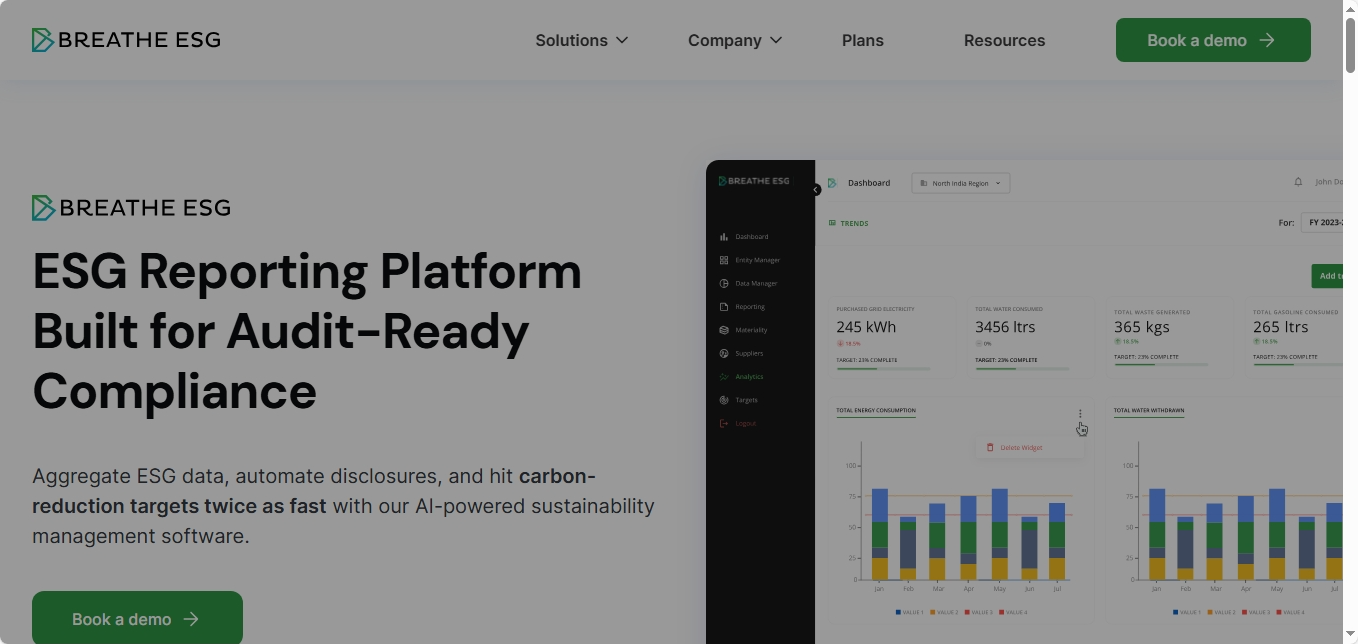Expand the Solutions navigation dropdown
1358x644 pixels.
(x=581, y=40)
